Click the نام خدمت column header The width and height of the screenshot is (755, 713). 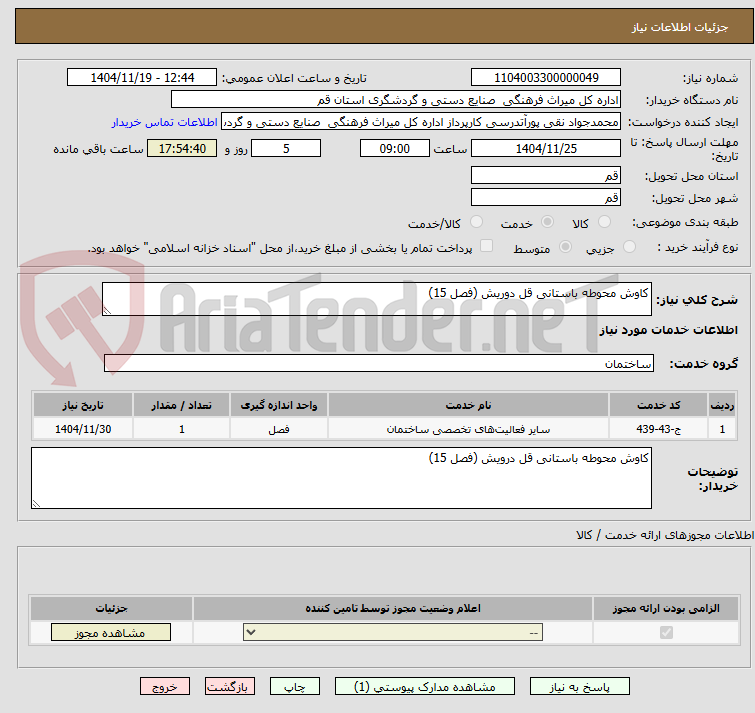coord(469,405)
